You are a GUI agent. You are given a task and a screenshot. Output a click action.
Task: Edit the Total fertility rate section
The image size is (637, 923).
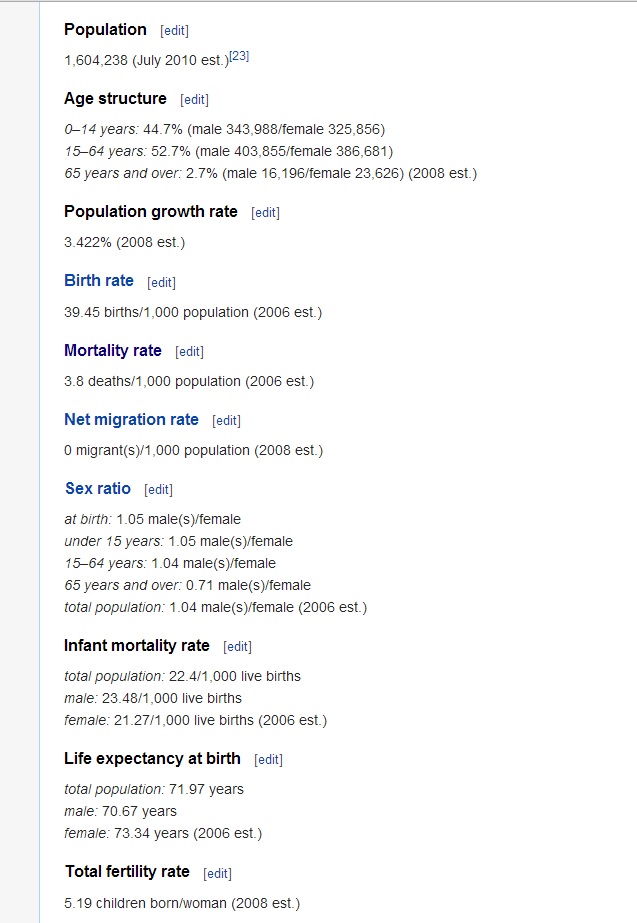[217, 874]
